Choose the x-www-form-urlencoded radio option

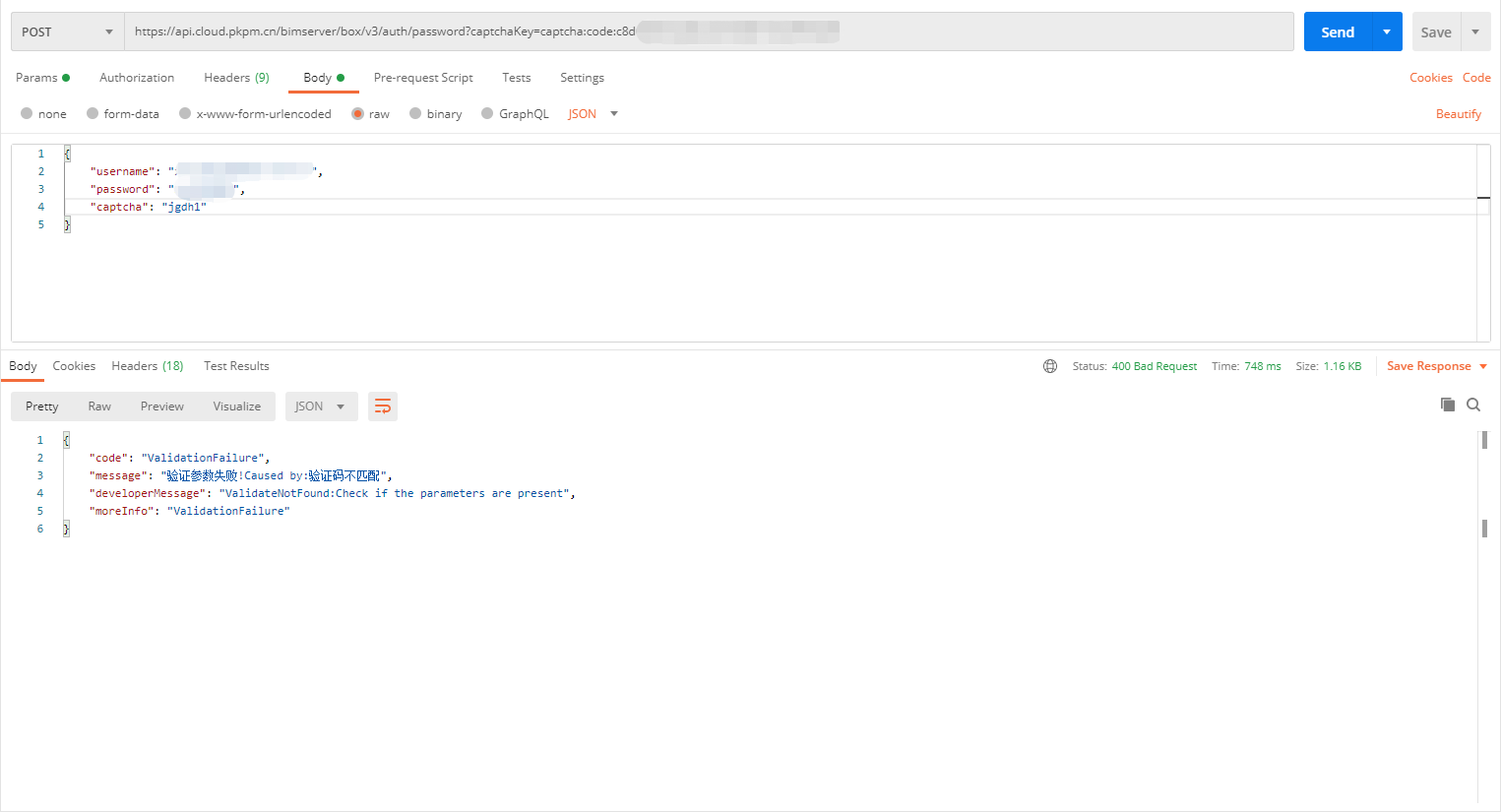[185, 114]
